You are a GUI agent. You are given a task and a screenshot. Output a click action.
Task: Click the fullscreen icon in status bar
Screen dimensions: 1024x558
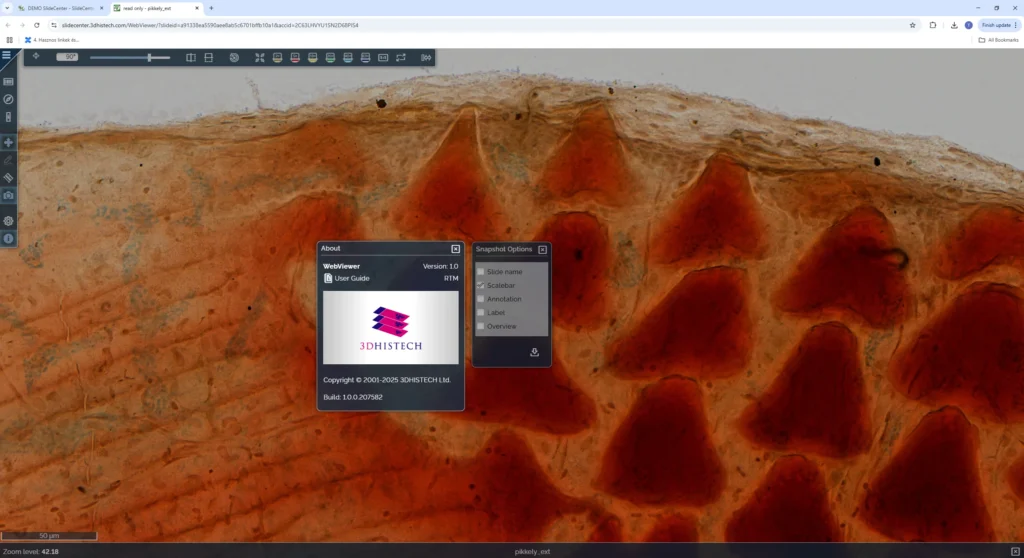(x=1015, y=551)
